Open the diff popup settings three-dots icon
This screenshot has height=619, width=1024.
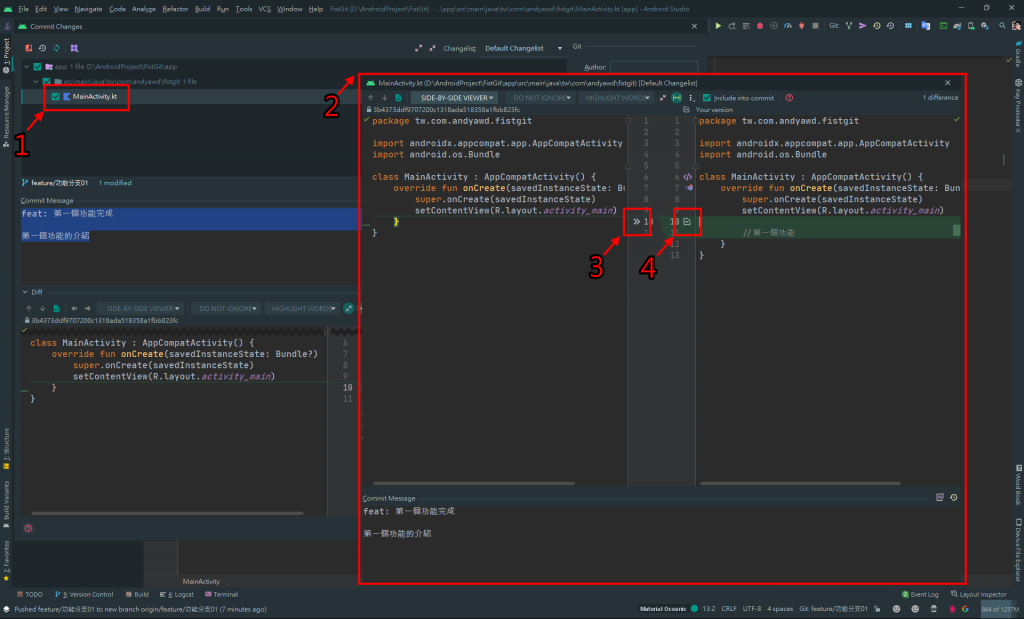(691, 98)
